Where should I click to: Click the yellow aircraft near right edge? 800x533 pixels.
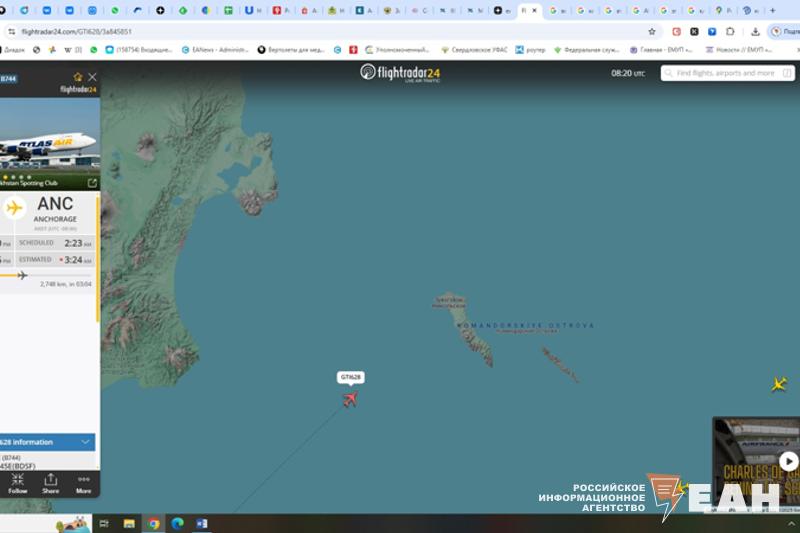coord(779,384)
